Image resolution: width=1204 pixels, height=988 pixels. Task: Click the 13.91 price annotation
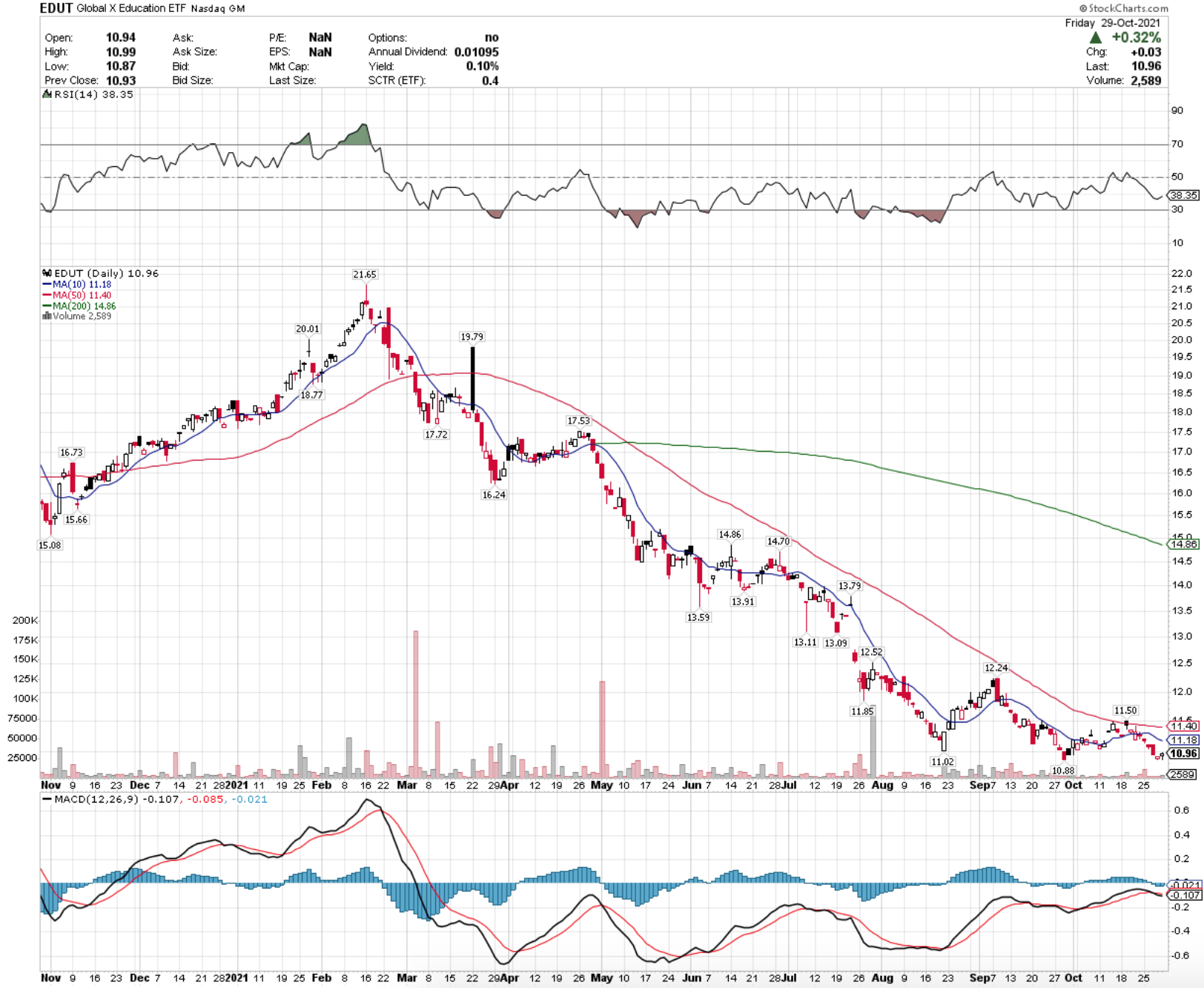[743, 602]
